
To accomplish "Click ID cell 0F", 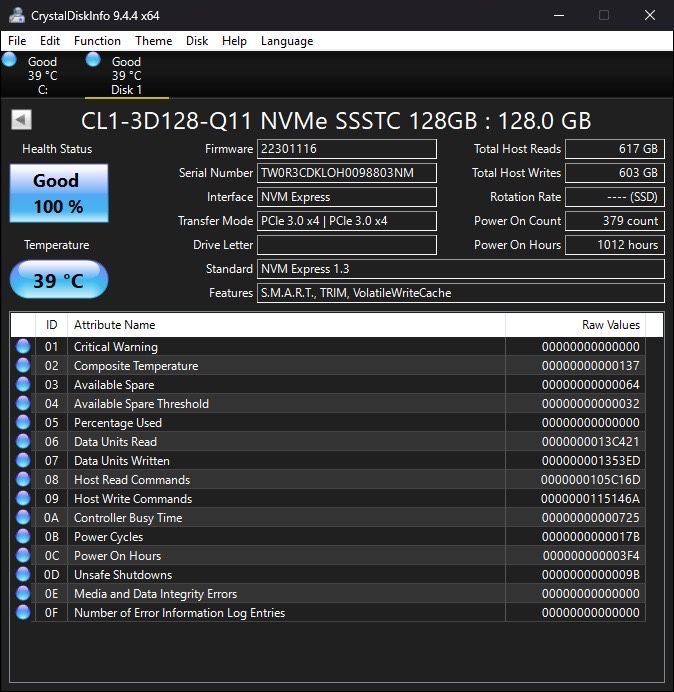I will (x=51, y=613).
